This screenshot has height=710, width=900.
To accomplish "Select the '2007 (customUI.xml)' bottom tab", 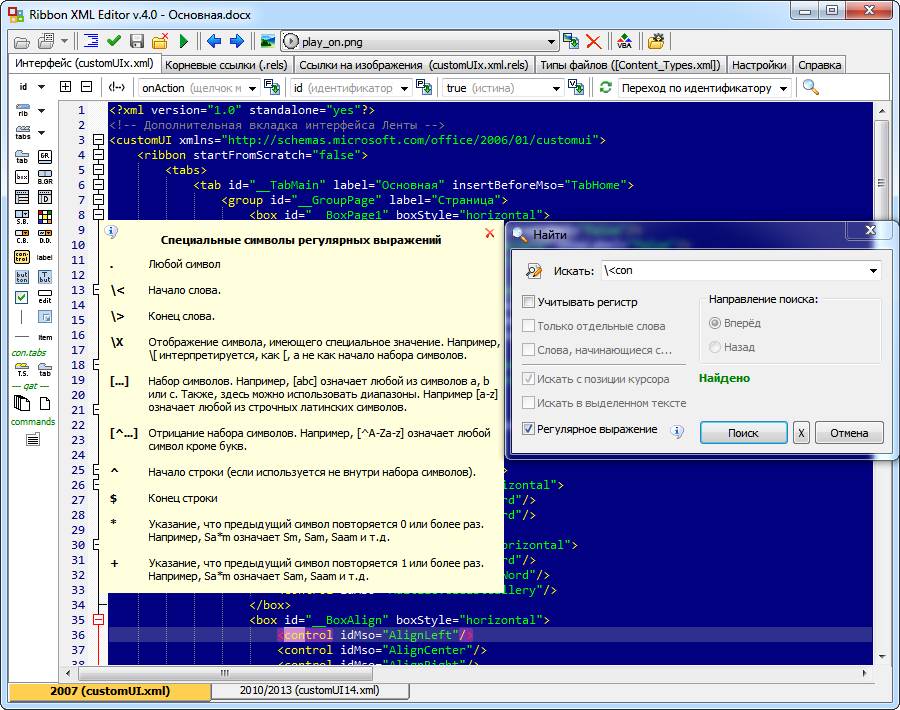I will tap(110, 691).
